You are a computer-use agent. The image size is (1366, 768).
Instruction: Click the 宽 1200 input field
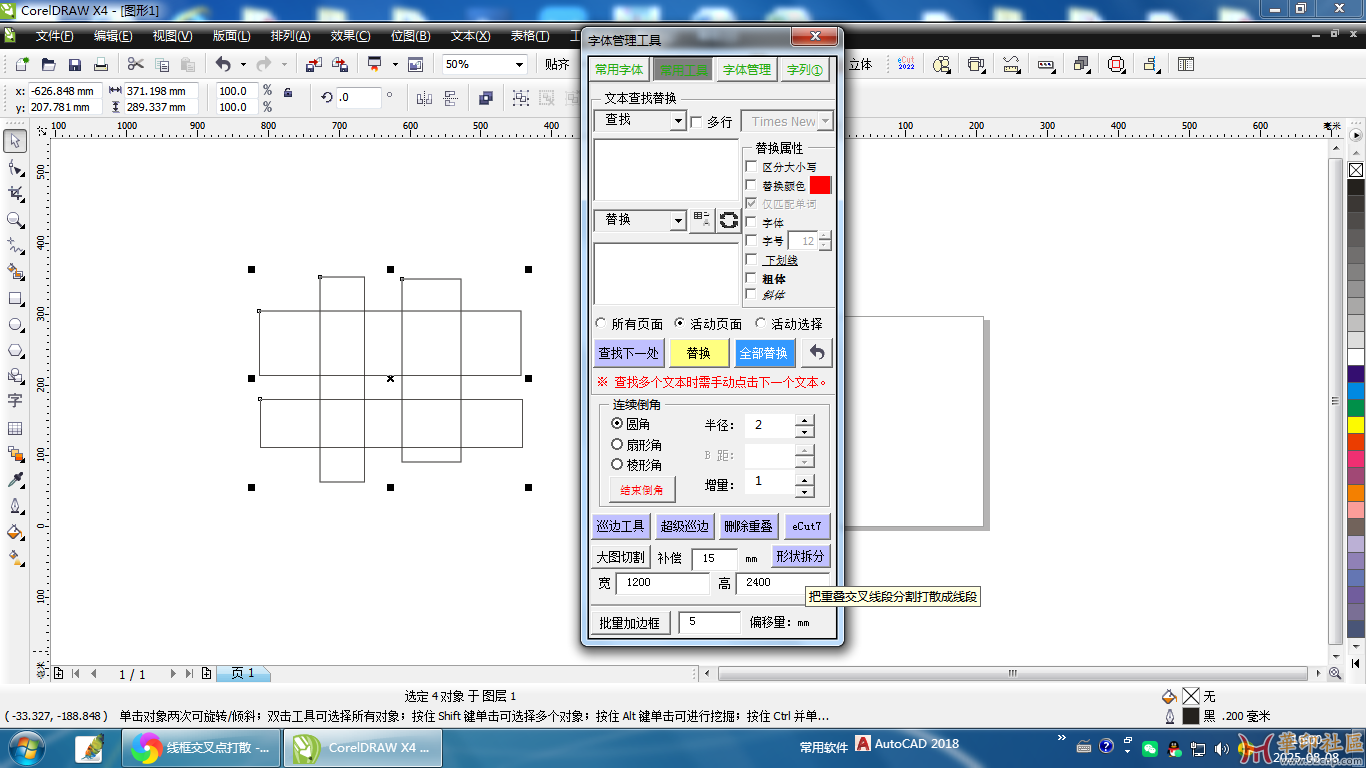pos(662,583)
